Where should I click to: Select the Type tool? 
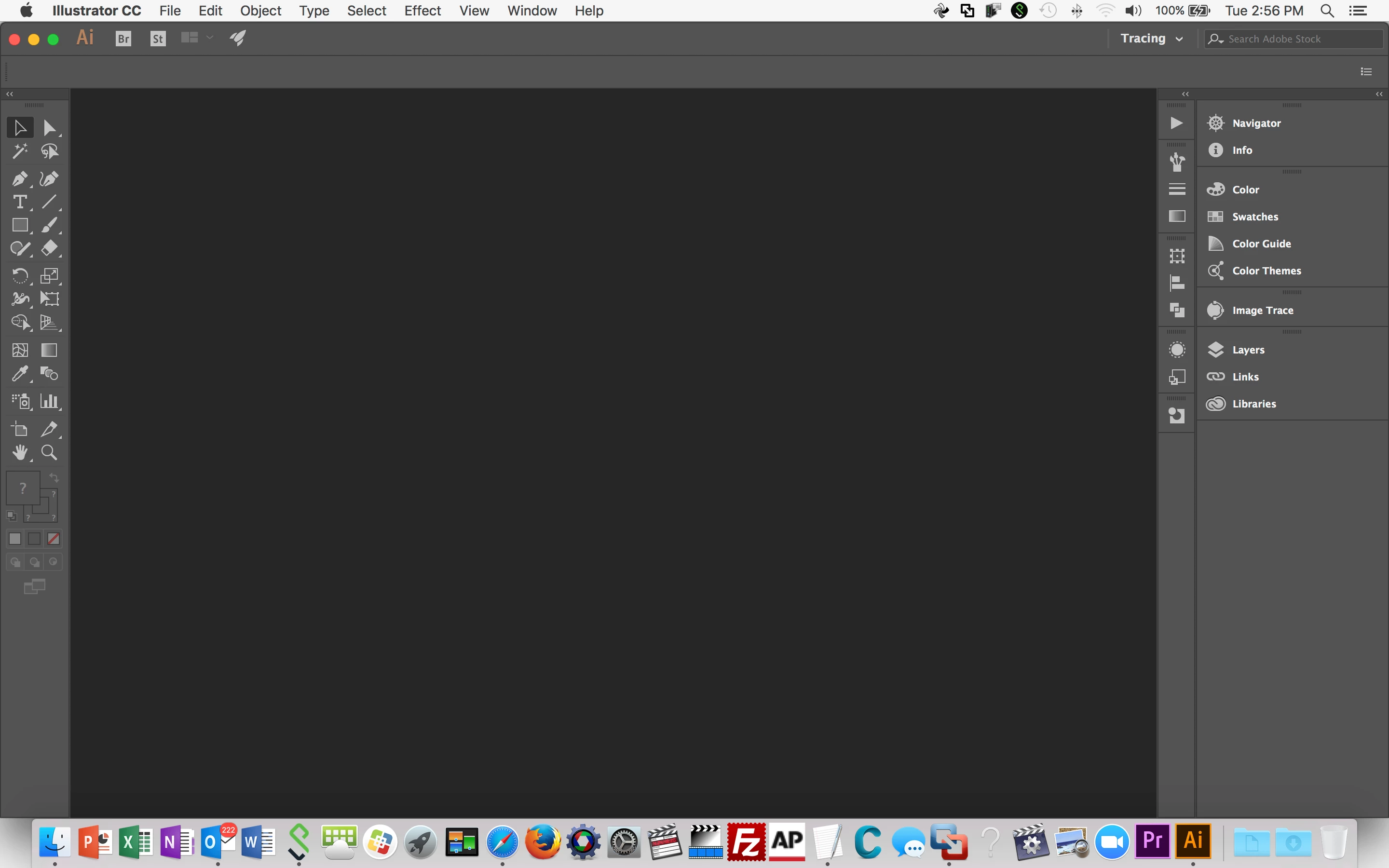pyautogui.click(x=19, y=202)
